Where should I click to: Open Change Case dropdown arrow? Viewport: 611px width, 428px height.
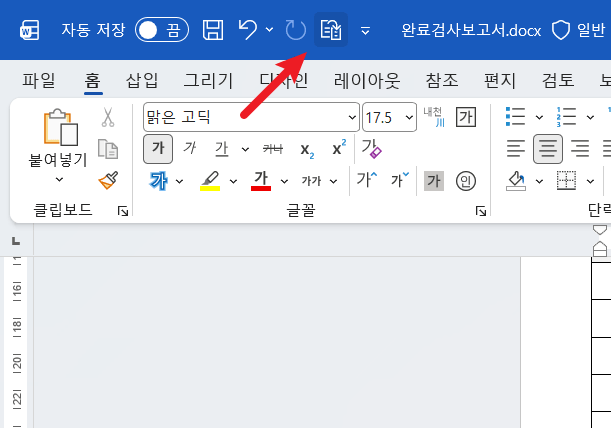pos(334,181)
